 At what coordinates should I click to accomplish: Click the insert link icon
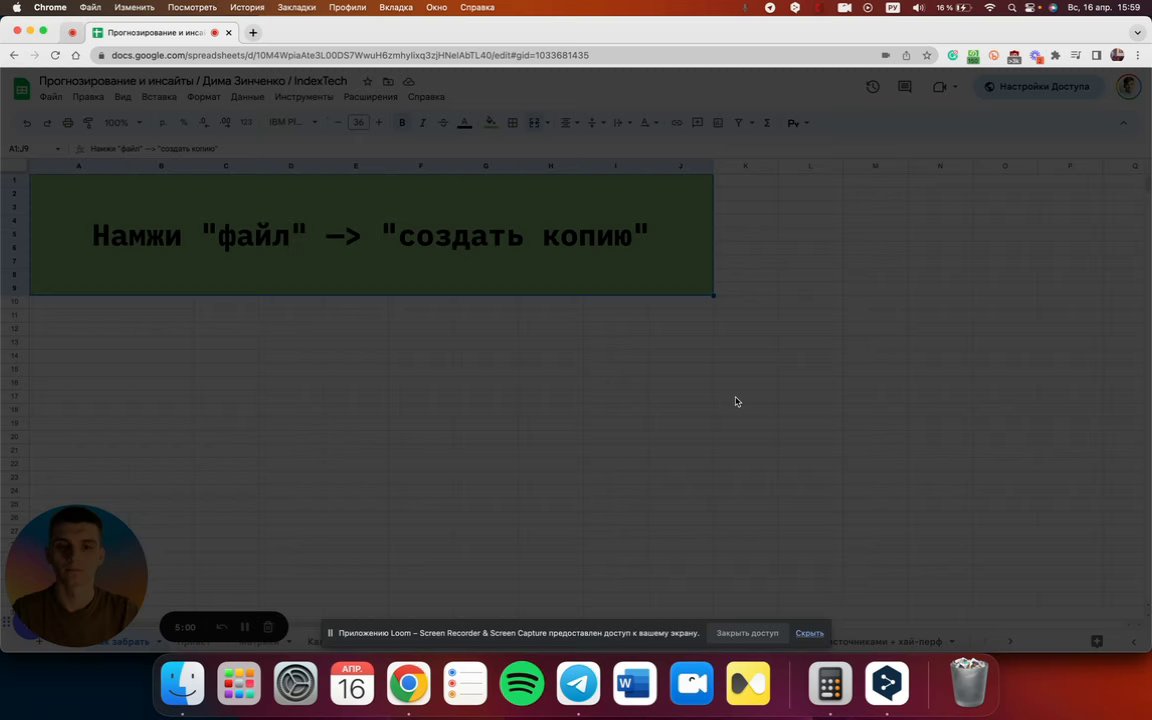[x=677, y=123]
